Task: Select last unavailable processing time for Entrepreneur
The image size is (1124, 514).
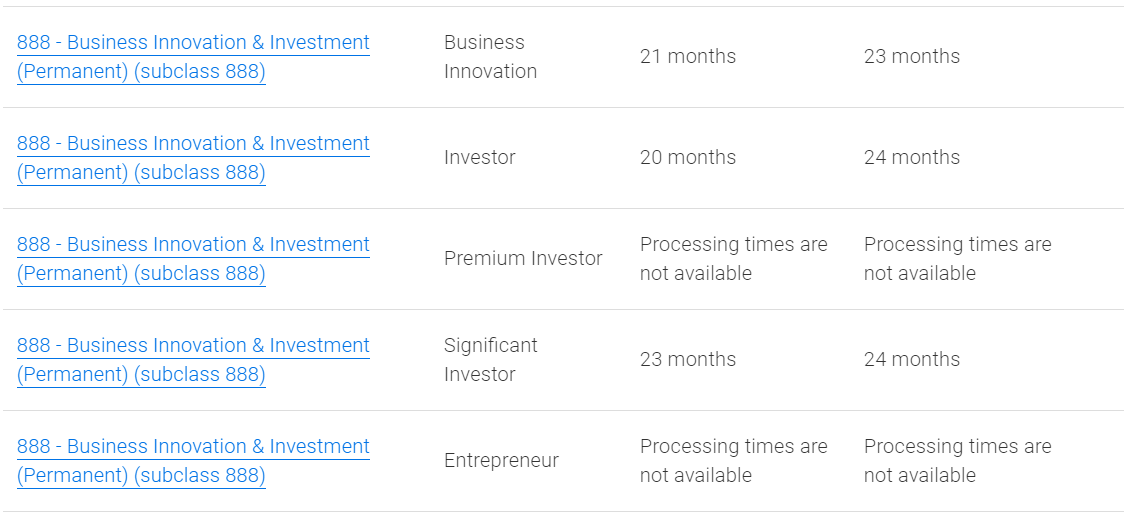Action: [x=957, y=461]
